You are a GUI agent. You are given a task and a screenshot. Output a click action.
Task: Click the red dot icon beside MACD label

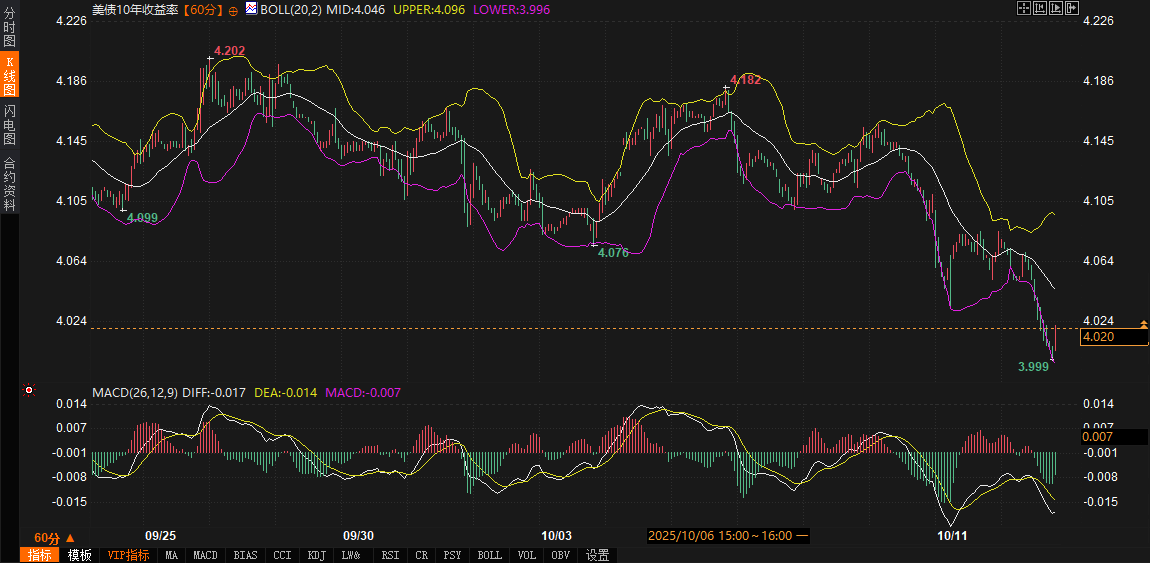click(x=29, y=390)
